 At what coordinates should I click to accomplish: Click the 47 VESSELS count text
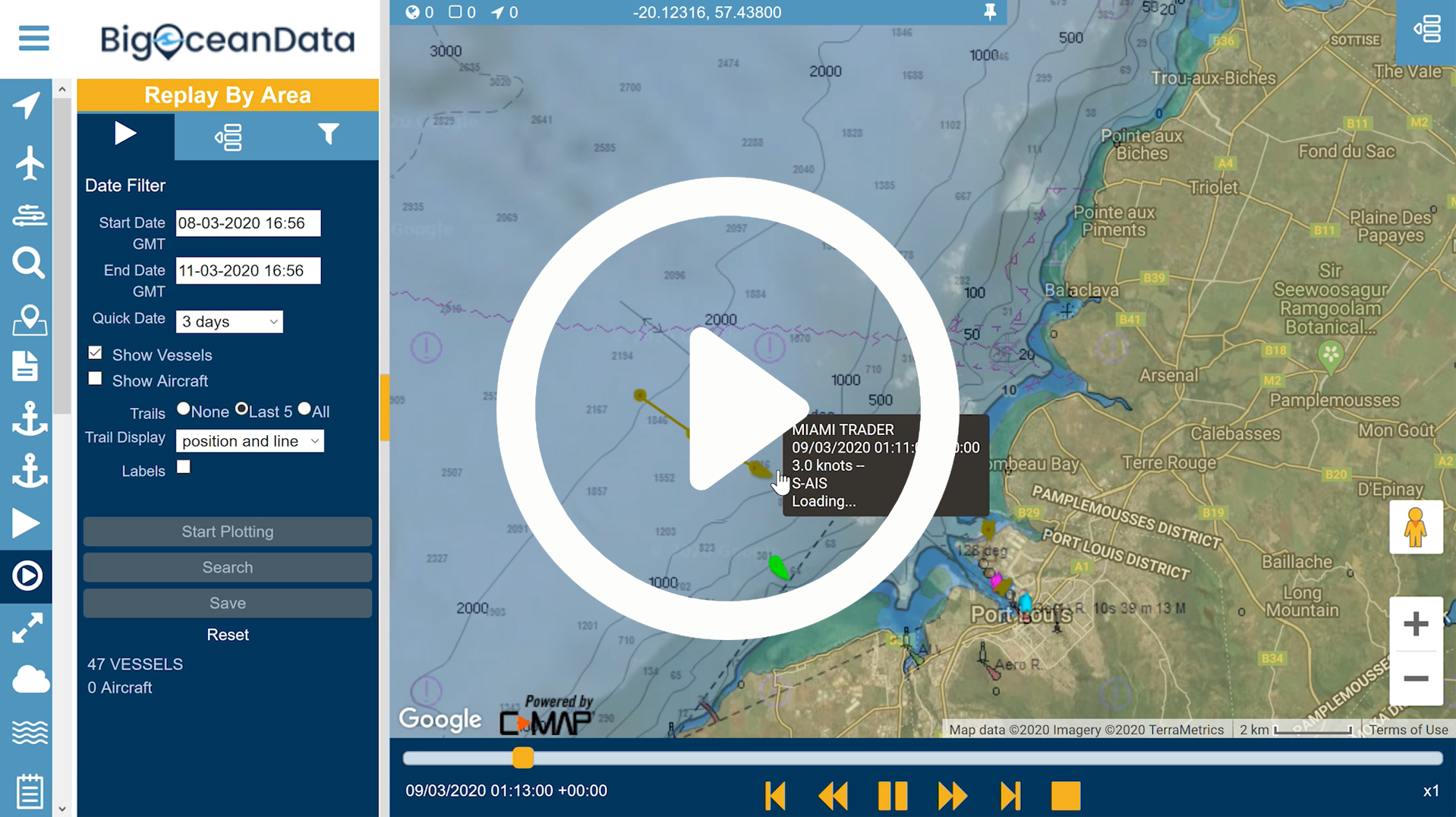click(x=135, y=664)
